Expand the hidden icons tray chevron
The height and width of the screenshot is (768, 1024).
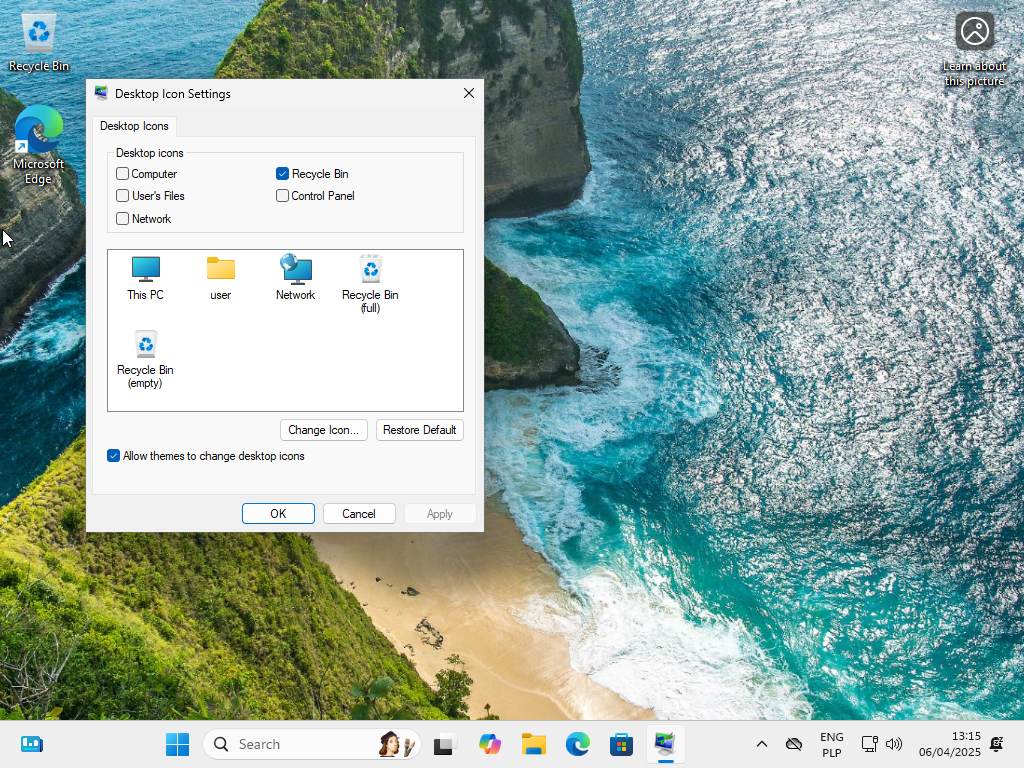tap(761, 744)
